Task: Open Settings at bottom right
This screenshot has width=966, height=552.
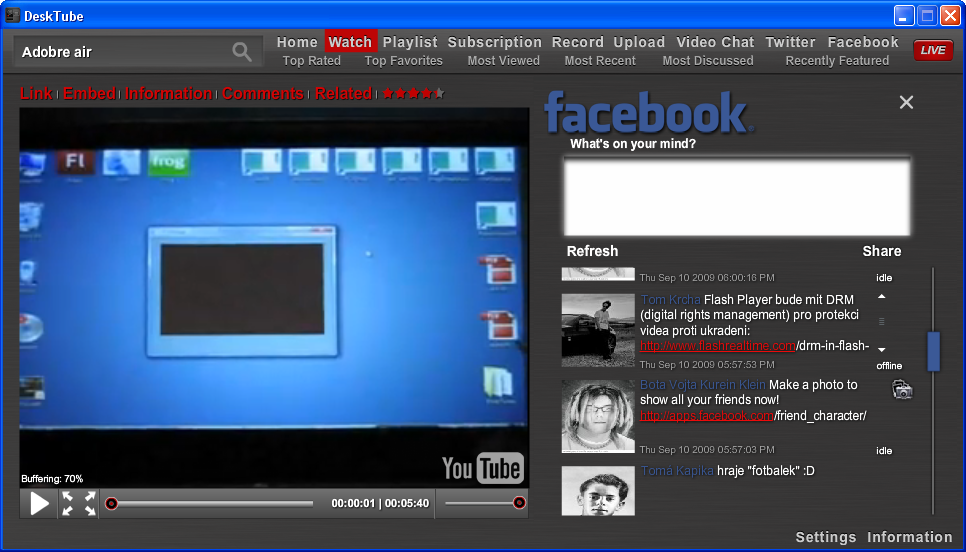Action: [x=826, y=537]
